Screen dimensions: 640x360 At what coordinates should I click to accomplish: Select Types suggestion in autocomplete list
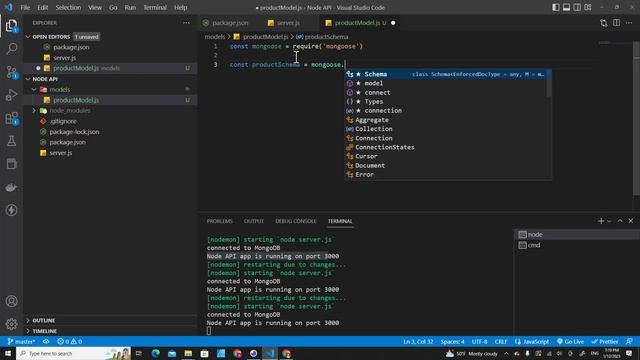tap(446, 102)
